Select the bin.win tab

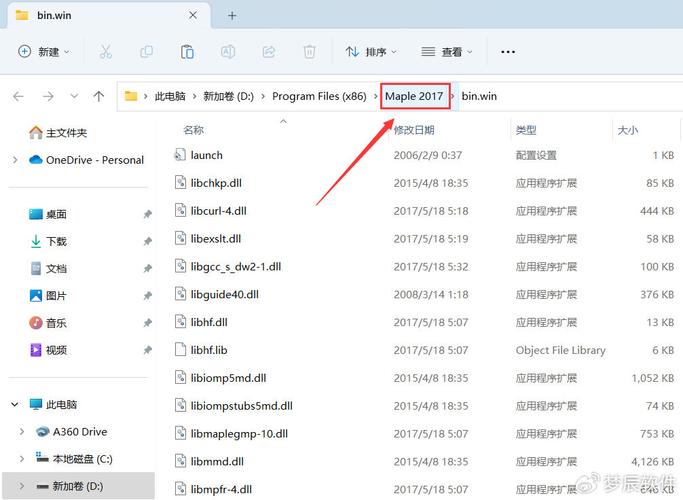pos(108,16)
